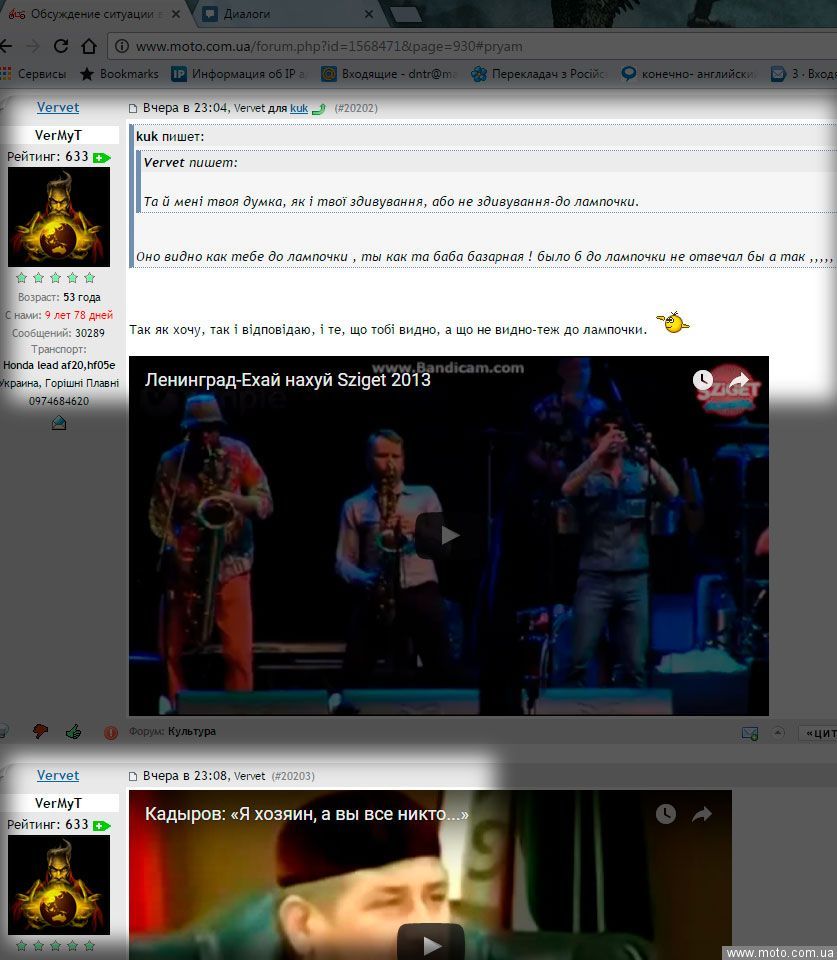
Task: Report post with red exclamation icon
Action: pos(111,732)
